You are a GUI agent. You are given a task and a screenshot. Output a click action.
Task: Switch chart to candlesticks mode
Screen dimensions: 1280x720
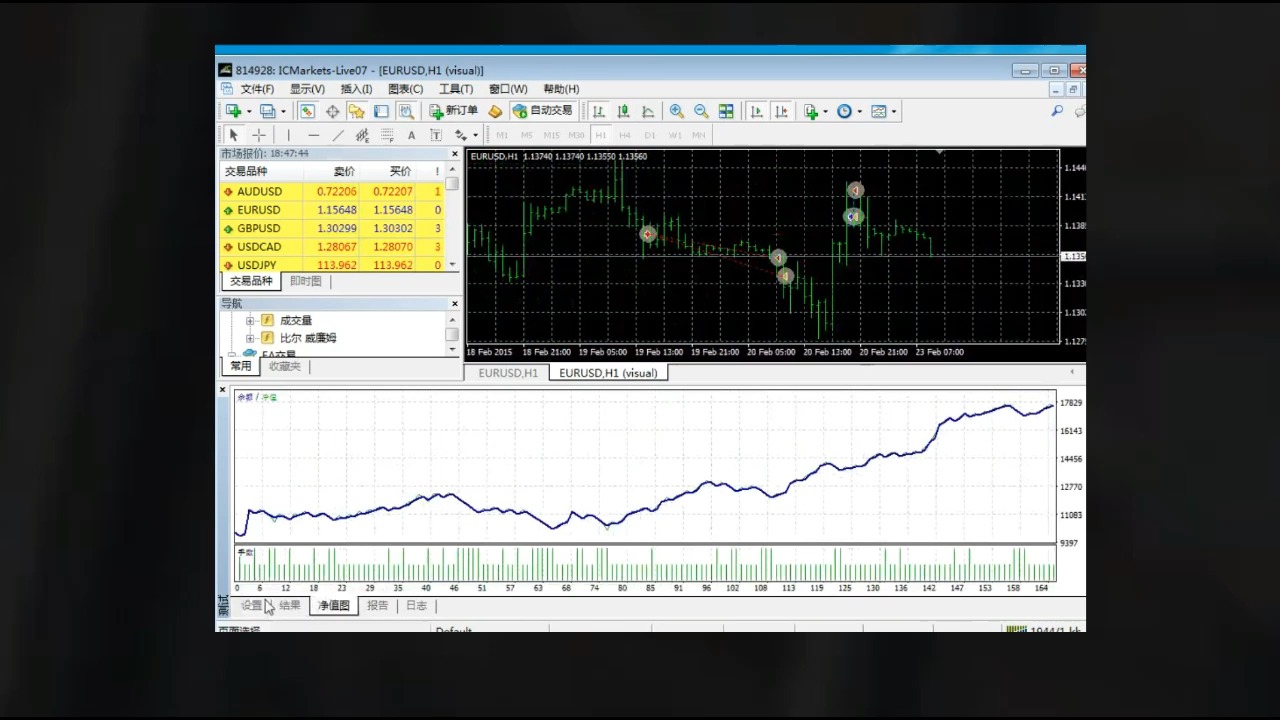[x=623, y=111]
